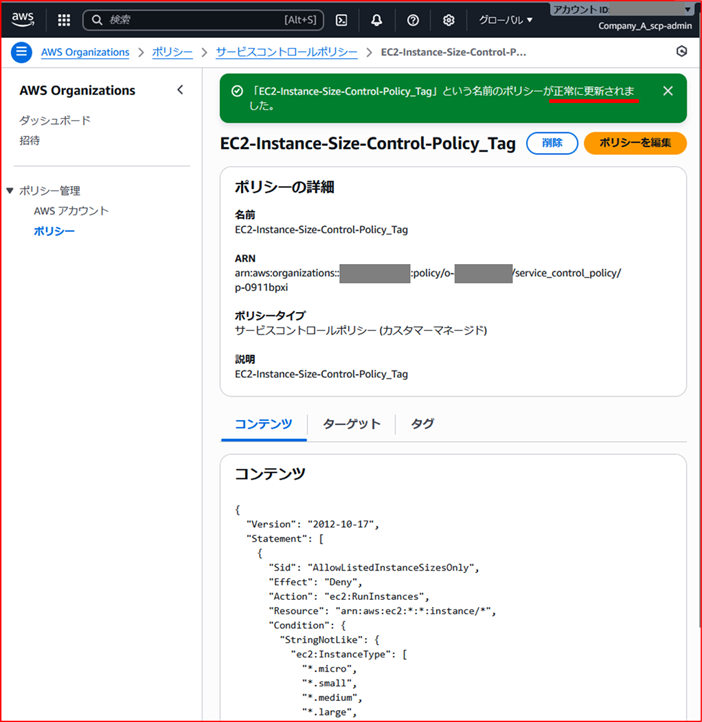702x722 pixels.
Task: Open 招待 in the sidebar
Action: 29,140
